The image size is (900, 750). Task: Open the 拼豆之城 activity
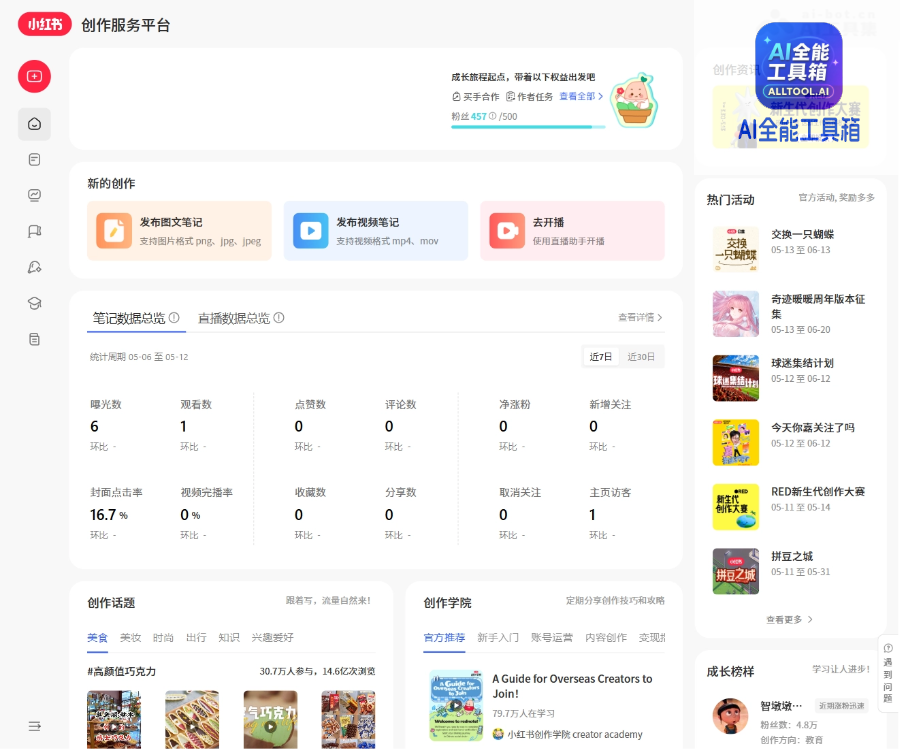point(792,557)
